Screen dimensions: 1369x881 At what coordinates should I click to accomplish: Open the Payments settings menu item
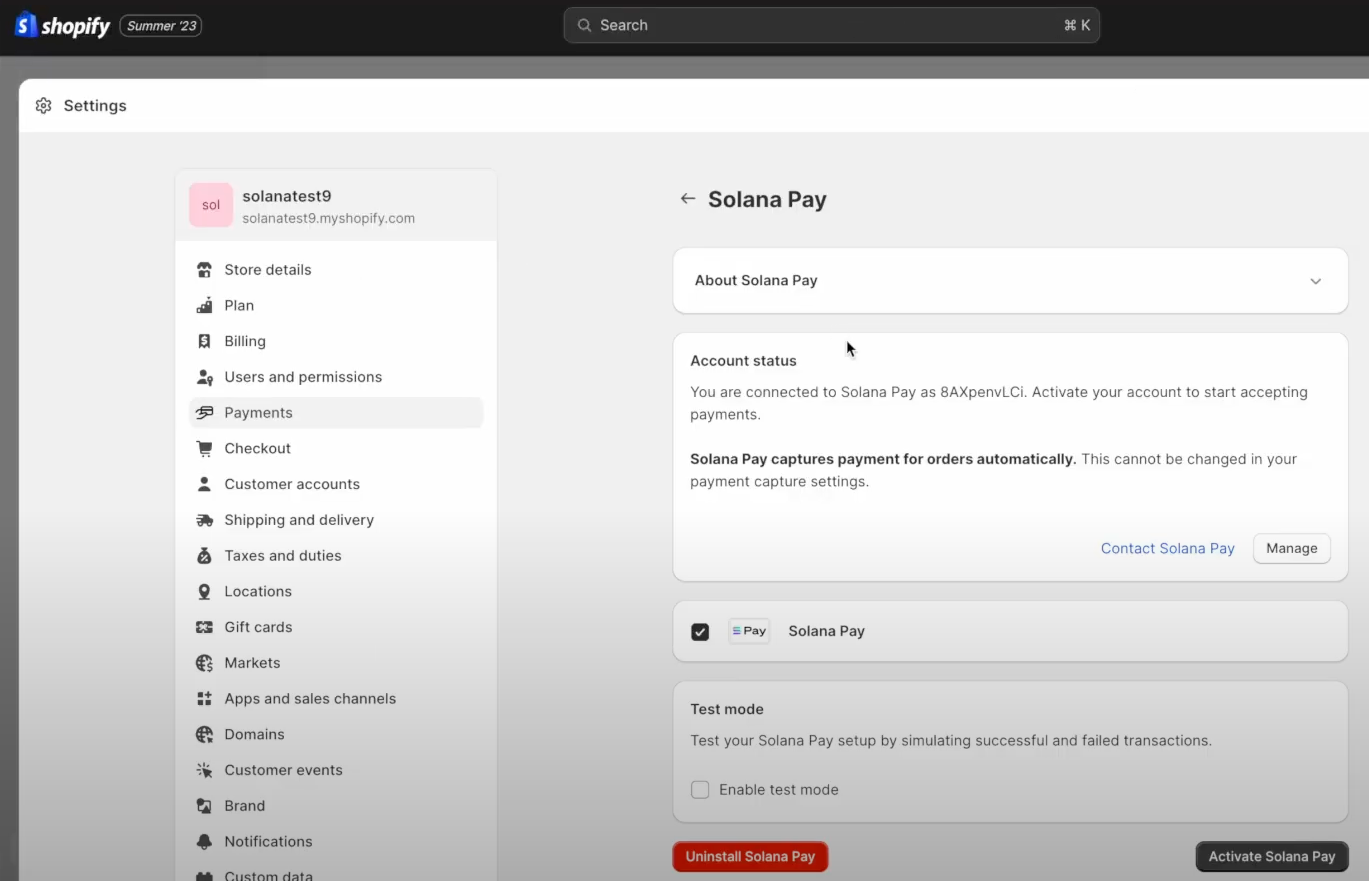258,413
